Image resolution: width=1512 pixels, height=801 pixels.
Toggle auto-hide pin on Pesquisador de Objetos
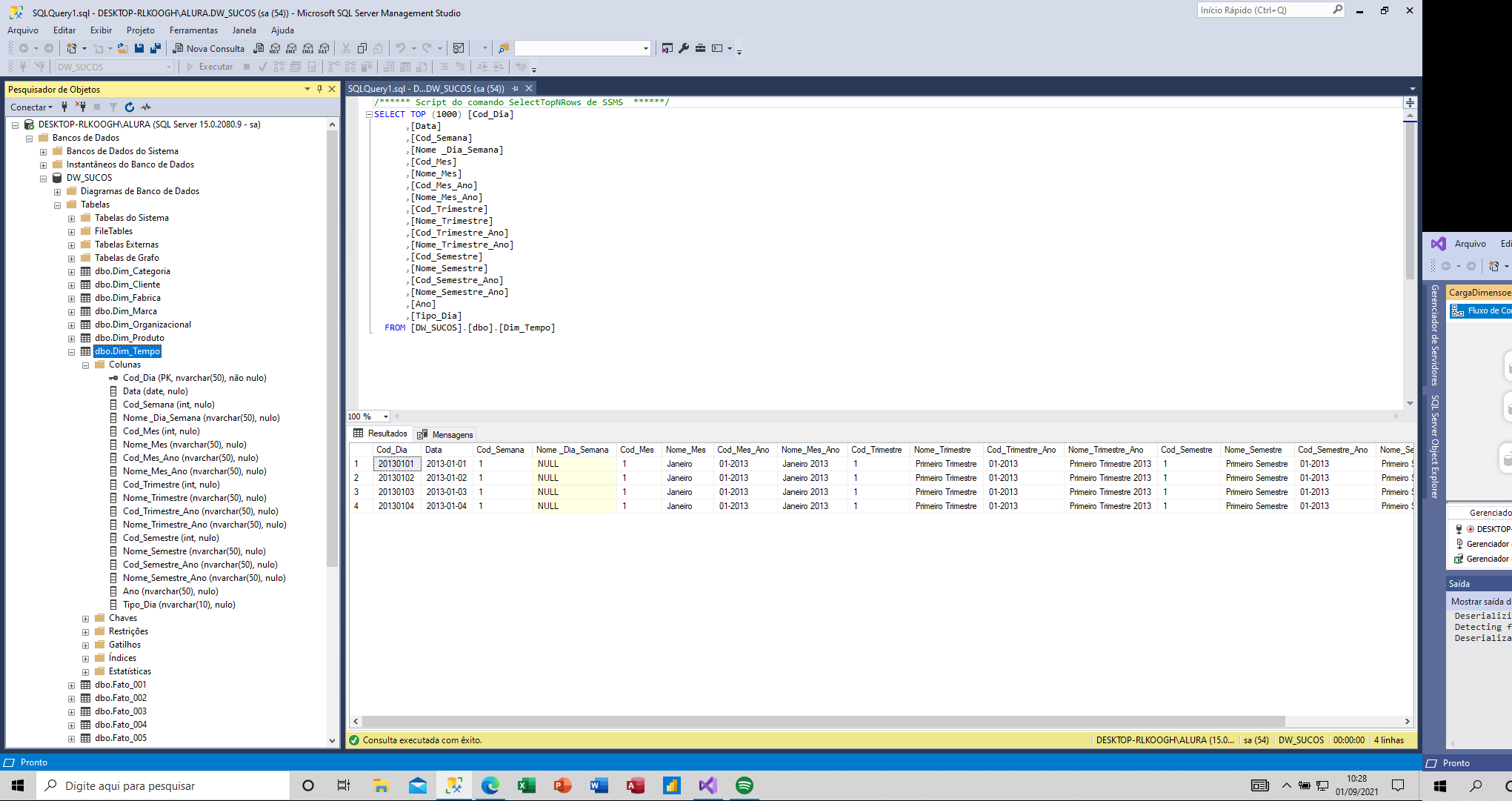[320, 89]
